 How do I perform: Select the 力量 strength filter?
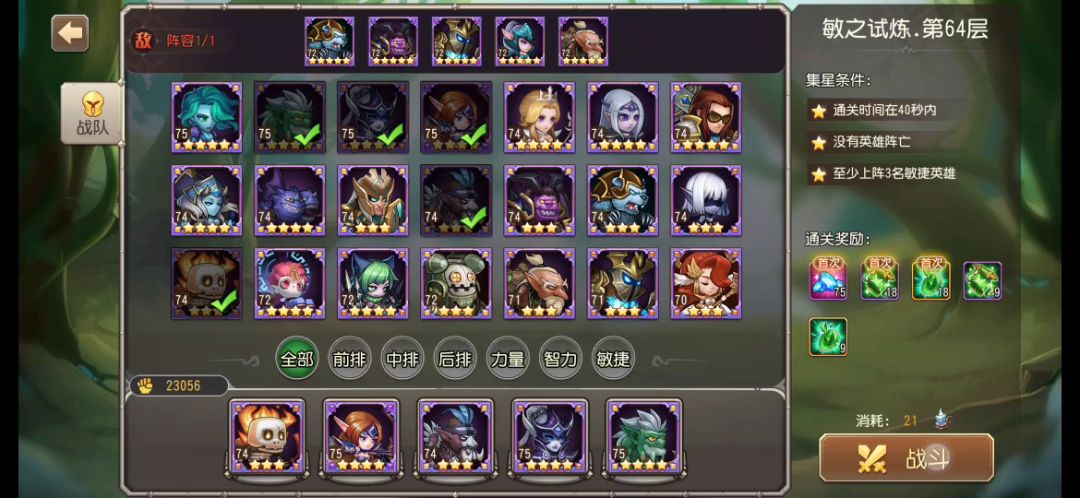[x=508, y=358]
